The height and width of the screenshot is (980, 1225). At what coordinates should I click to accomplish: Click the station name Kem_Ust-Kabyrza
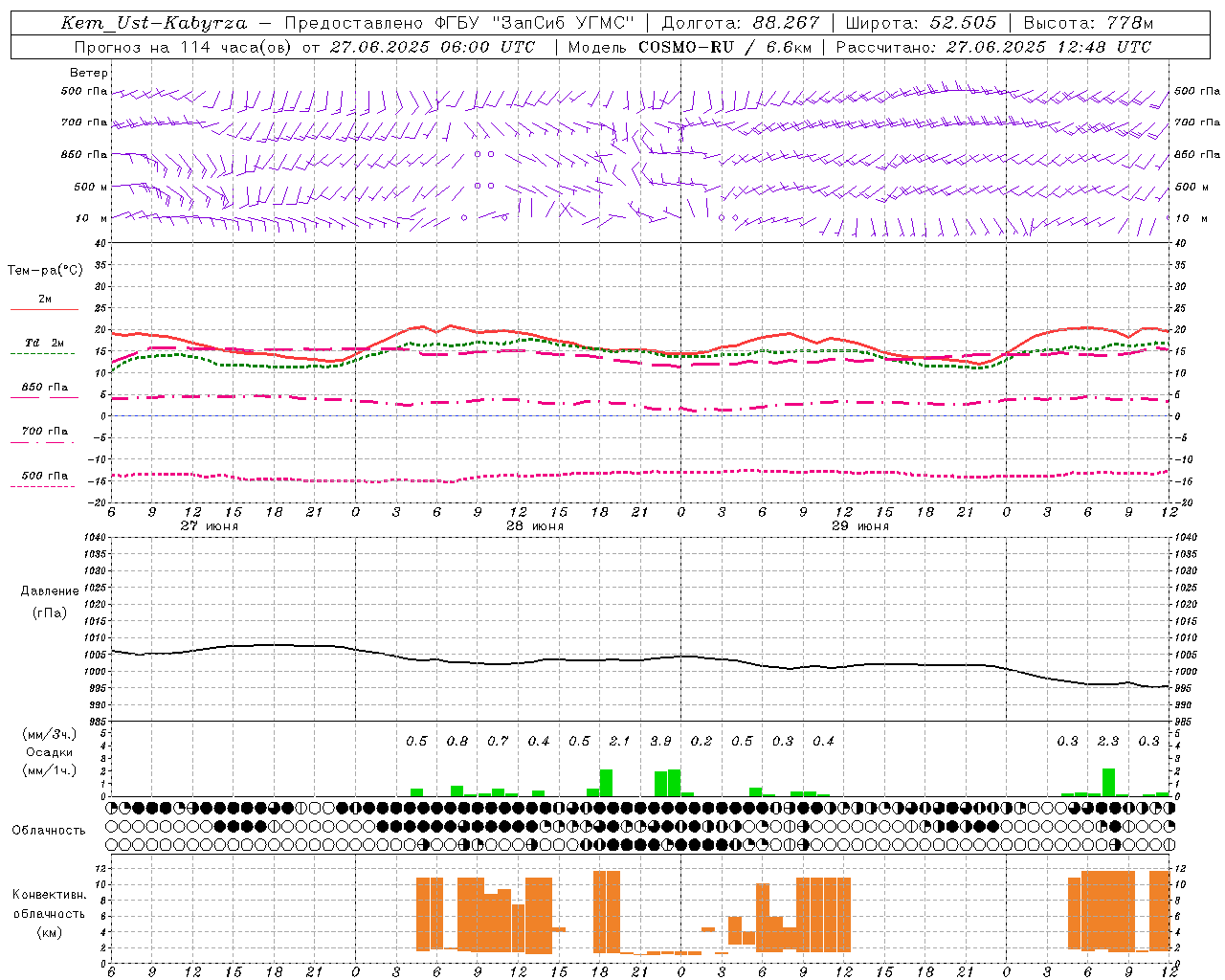pos(154,23)
